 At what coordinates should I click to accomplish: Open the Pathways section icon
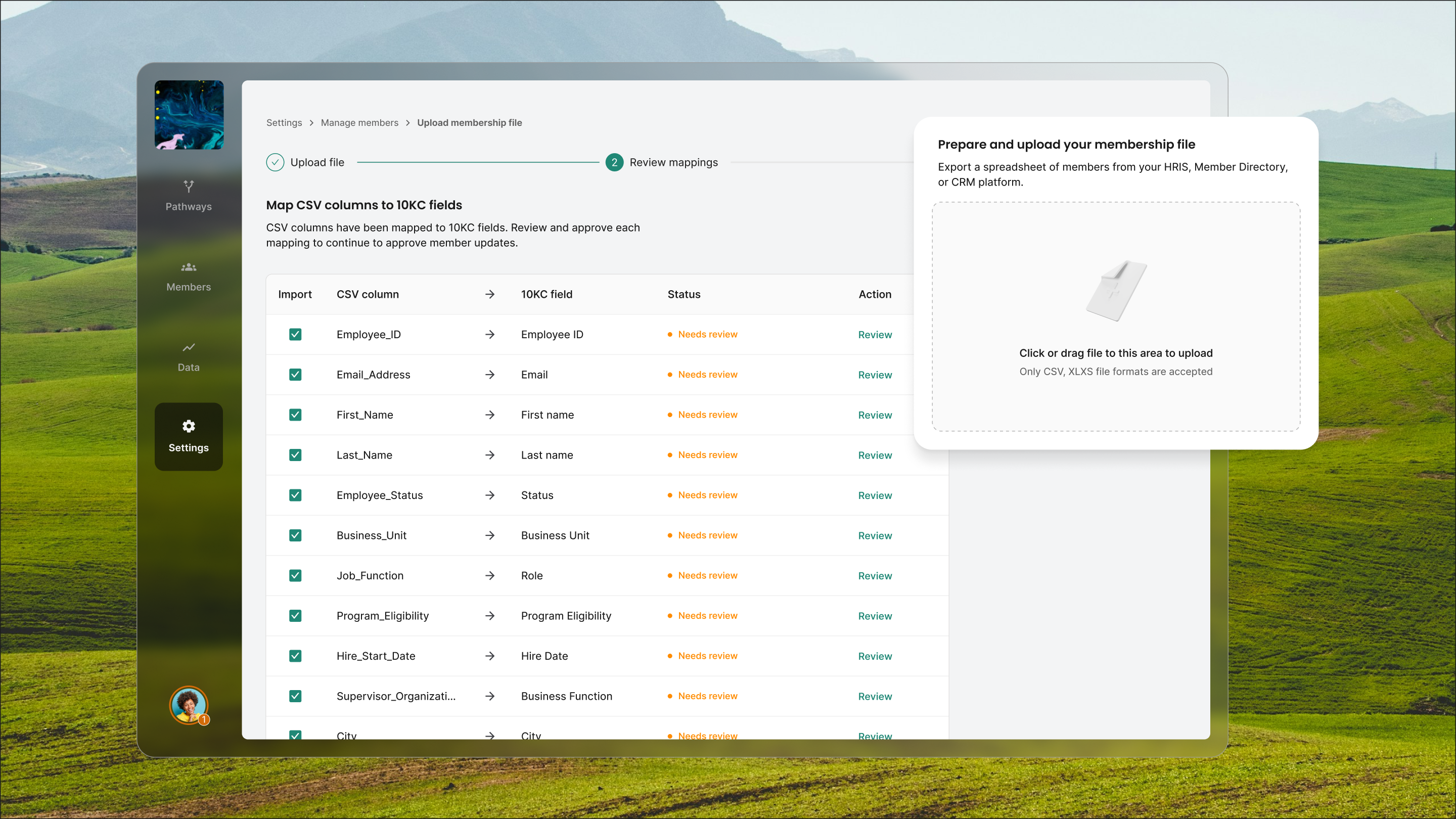click(x=189, y=186)
